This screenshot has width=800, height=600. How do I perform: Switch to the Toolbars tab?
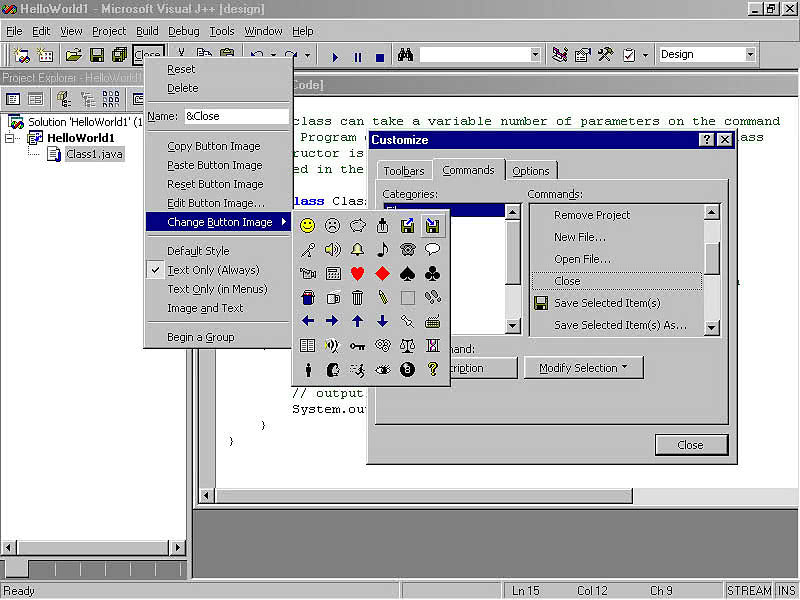(x=404, y=171)
